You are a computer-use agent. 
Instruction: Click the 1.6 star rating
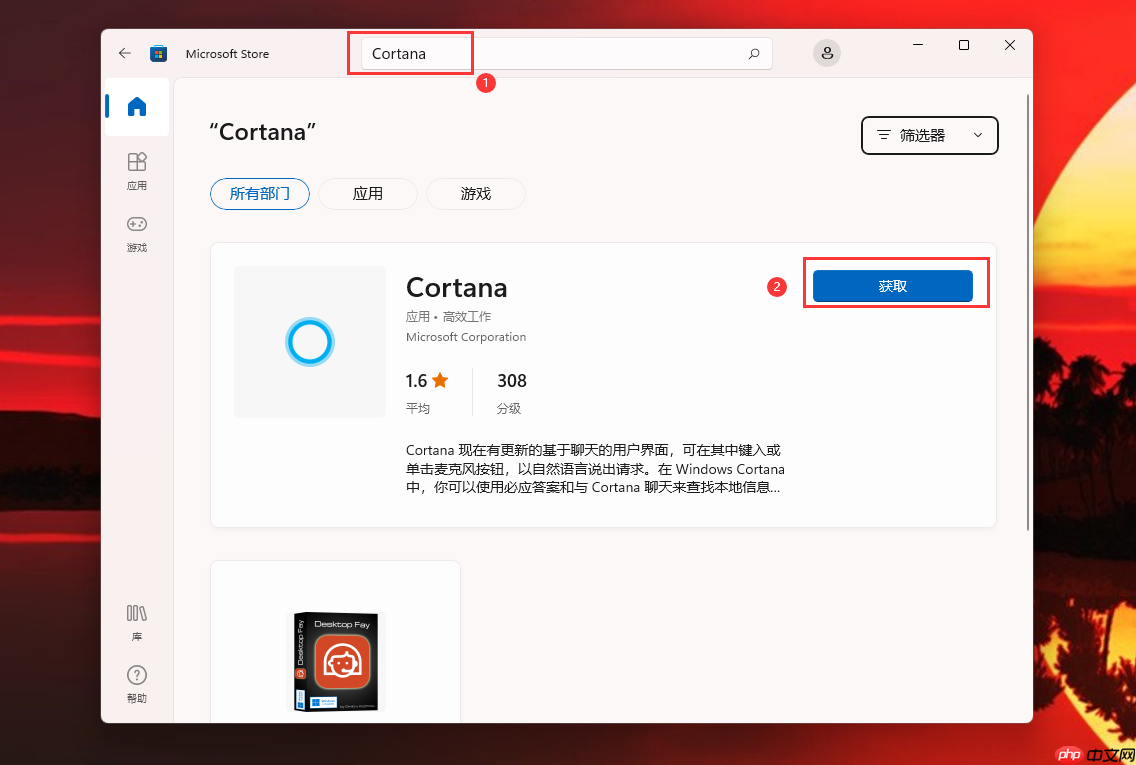coord(427,381)
